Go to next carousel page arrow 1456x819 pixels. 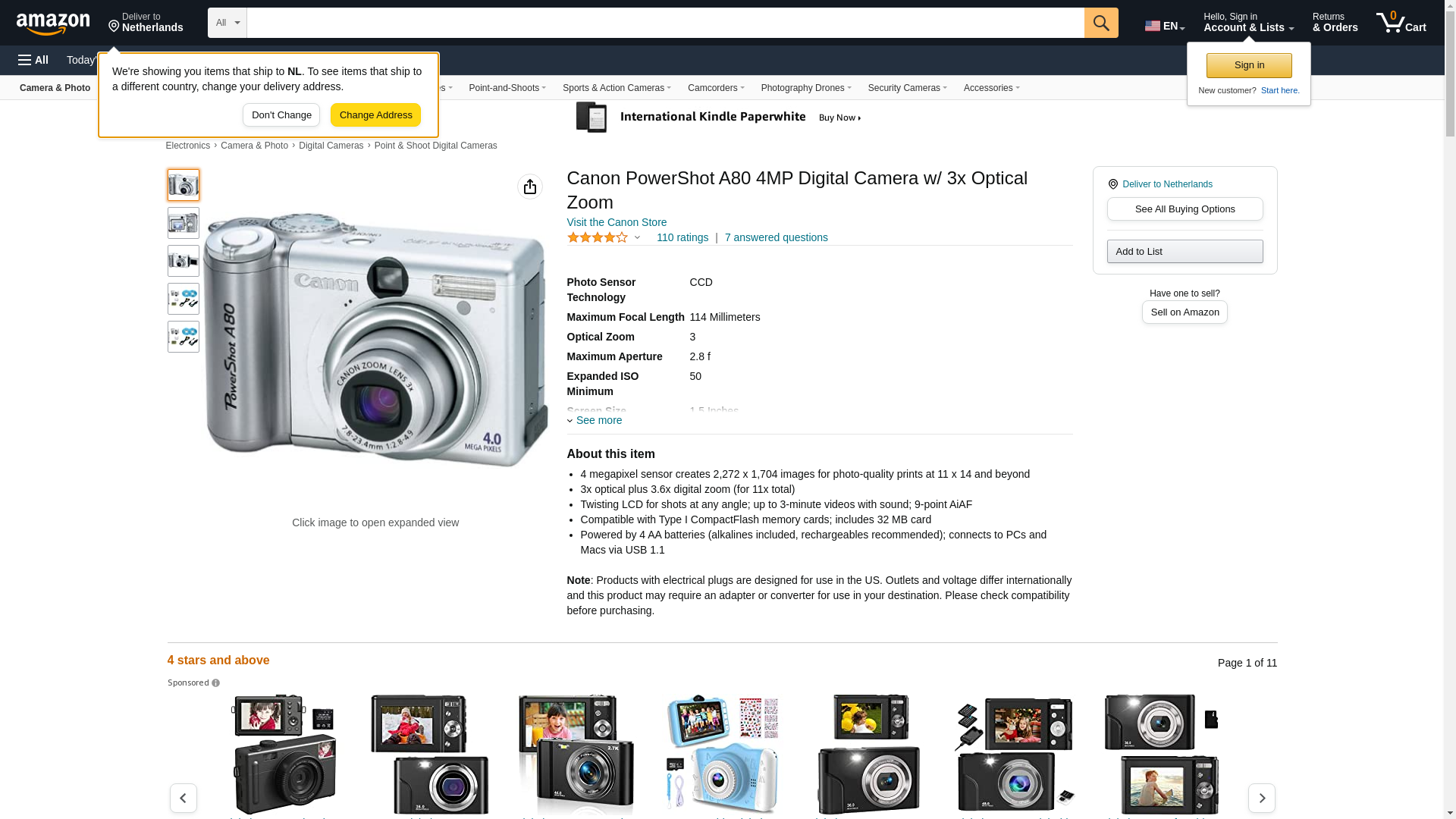(1261, 798)
